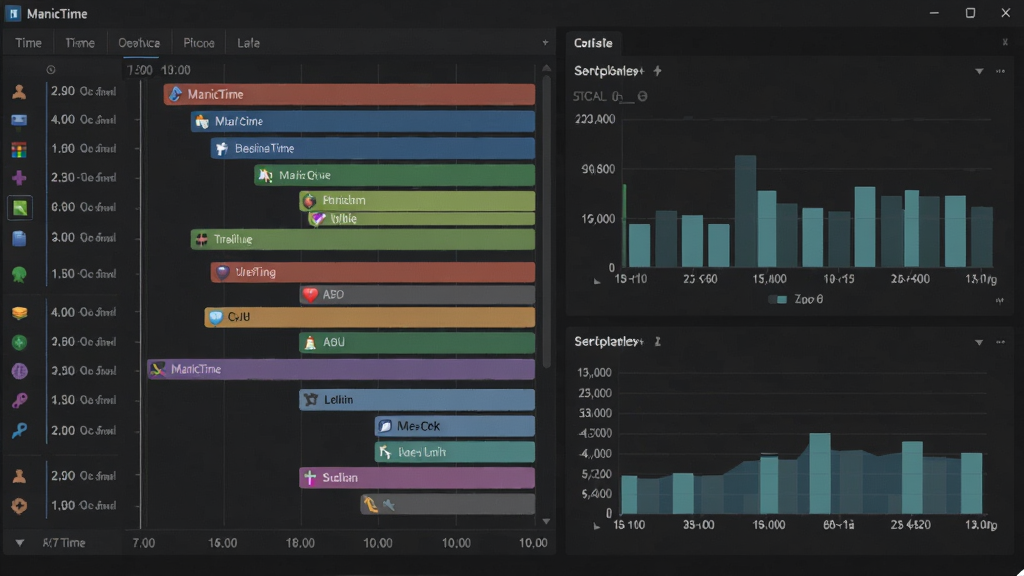The width and height of the screenshot is (1024, 576).
Task: Click the clock icon above the sidebar list
Action: [51, 70]
